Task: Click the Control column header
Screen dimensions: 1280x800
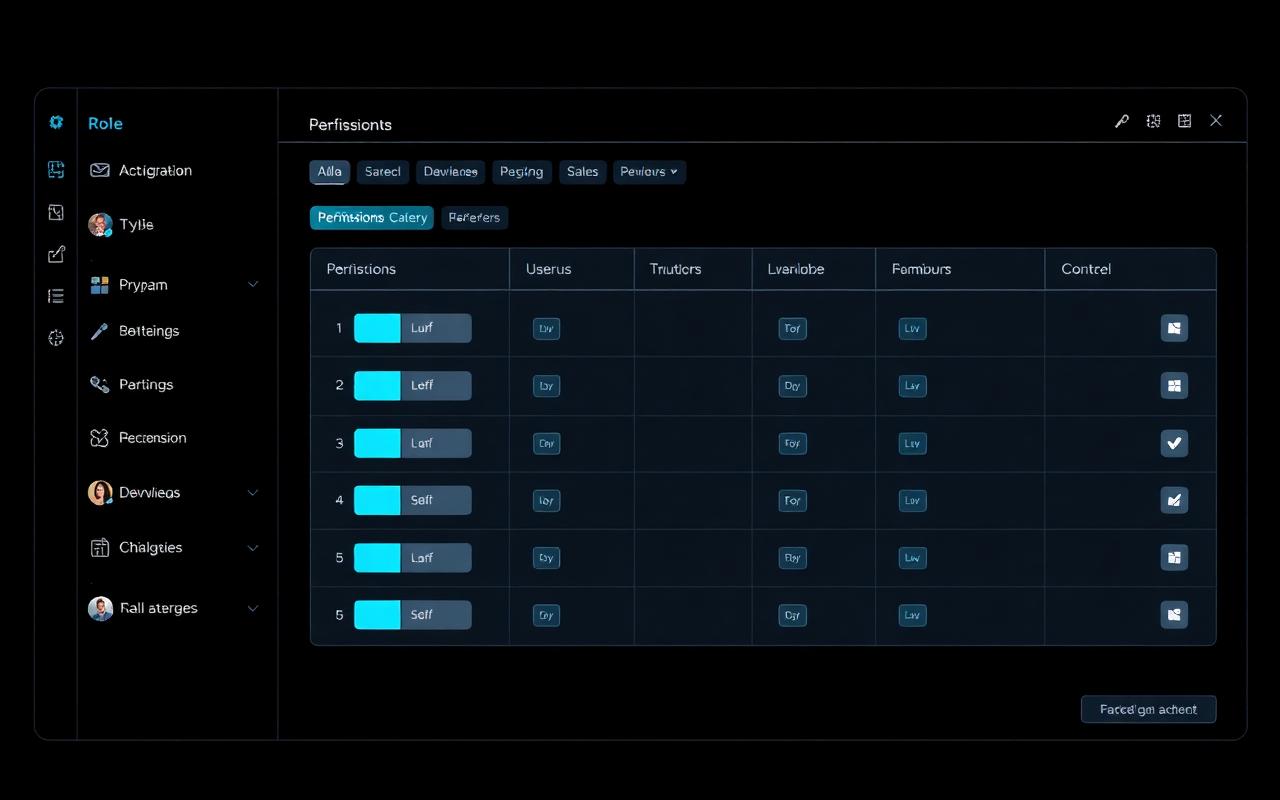Action: click(1086, 269)
